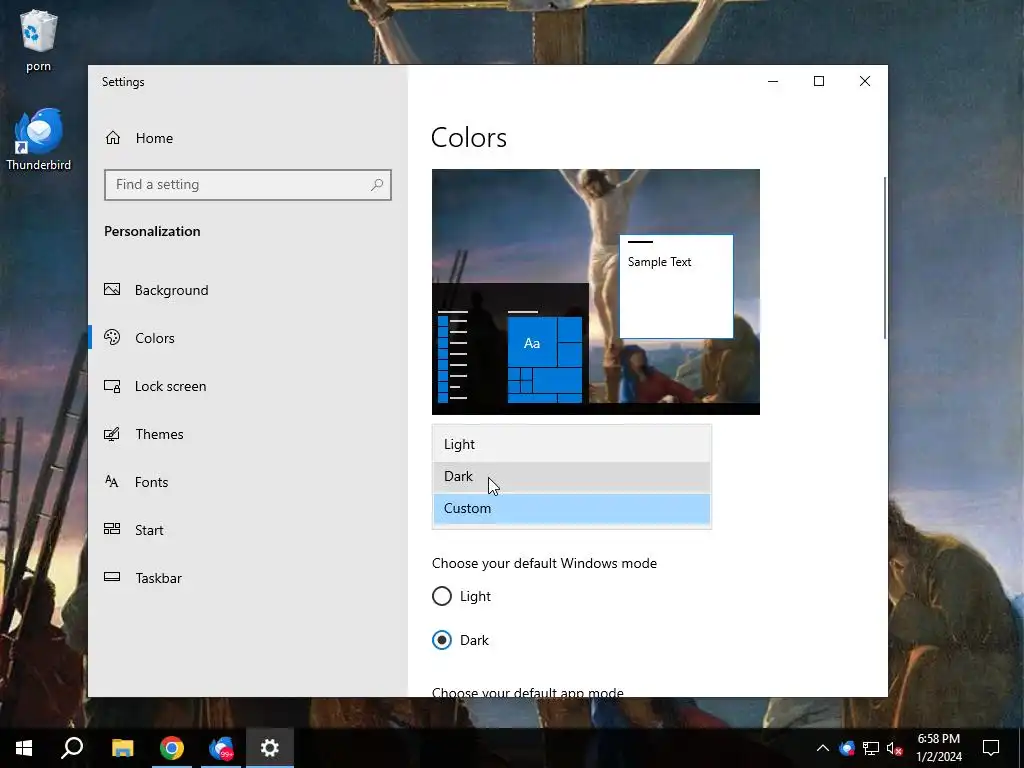Close the Settings window
The height and width of the screenshot is (768, 1024).
click(x=865, y=82)
